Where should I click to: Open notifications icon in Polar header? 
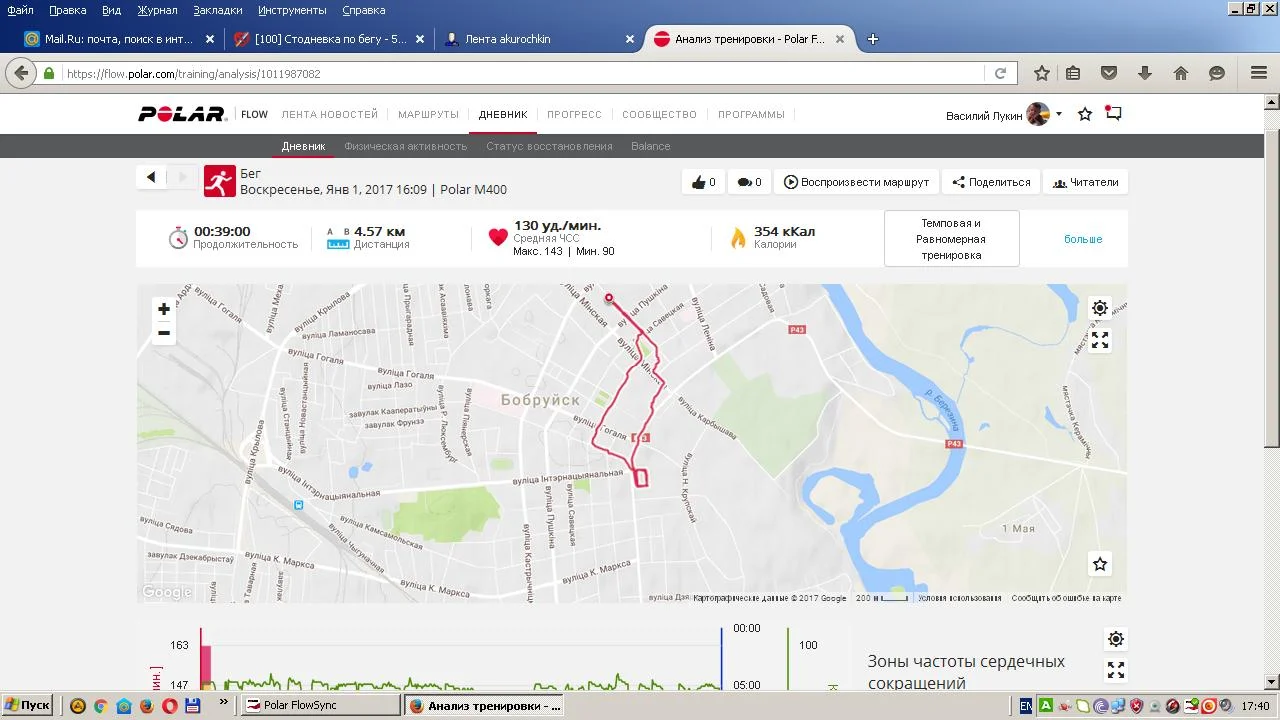click(1113, 114)
